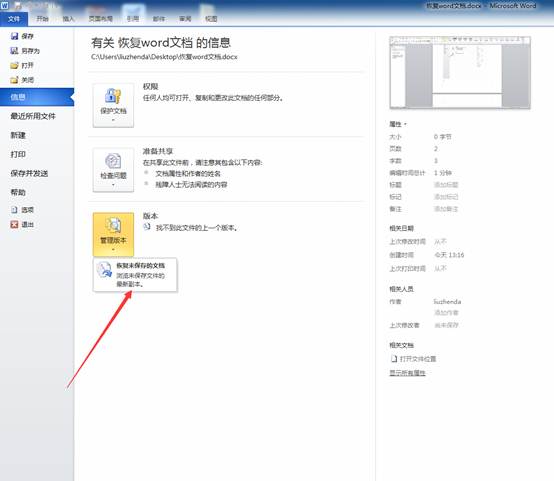The height and width of the screenshot is (481, 554).
Task: Select Print in the file sidebar
Action: pyautogui.click(x=18, y=154)
